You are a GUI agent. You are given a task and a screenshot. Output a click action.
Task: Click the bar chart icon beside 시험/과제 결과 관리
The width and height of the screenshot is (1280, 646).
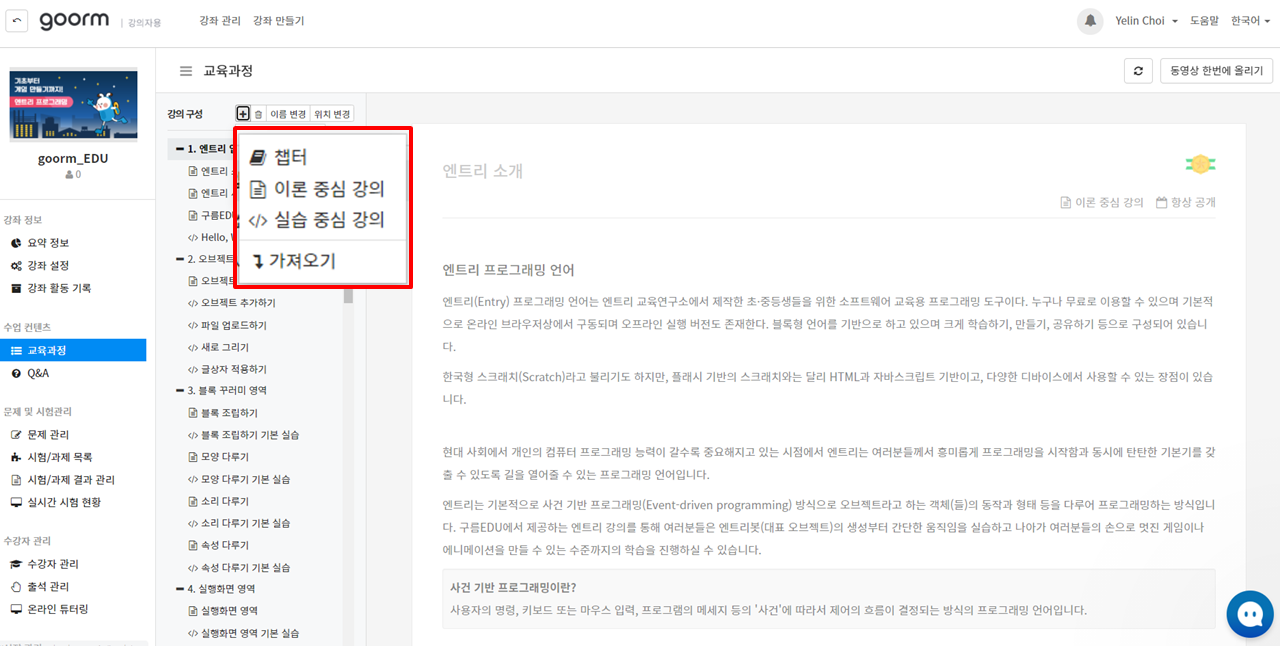tap(16, 480)
